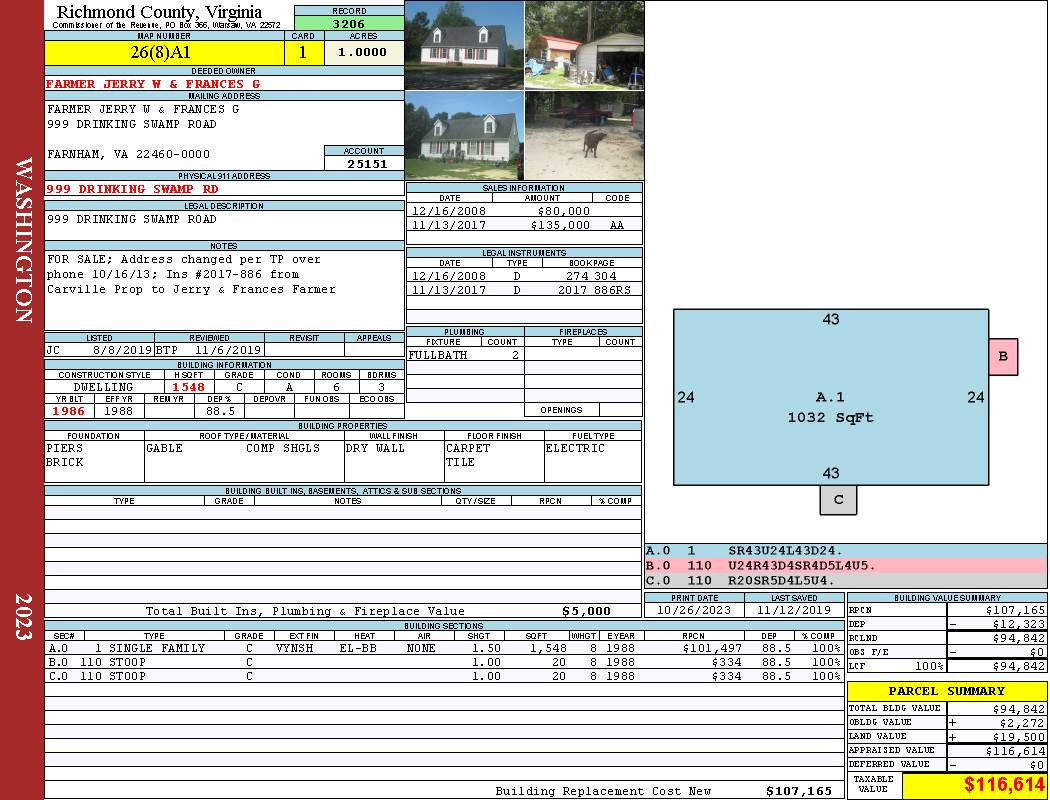Open the dog in yard photo thumbnail
The image size is (1050, 800).
(x=585, y=135)
